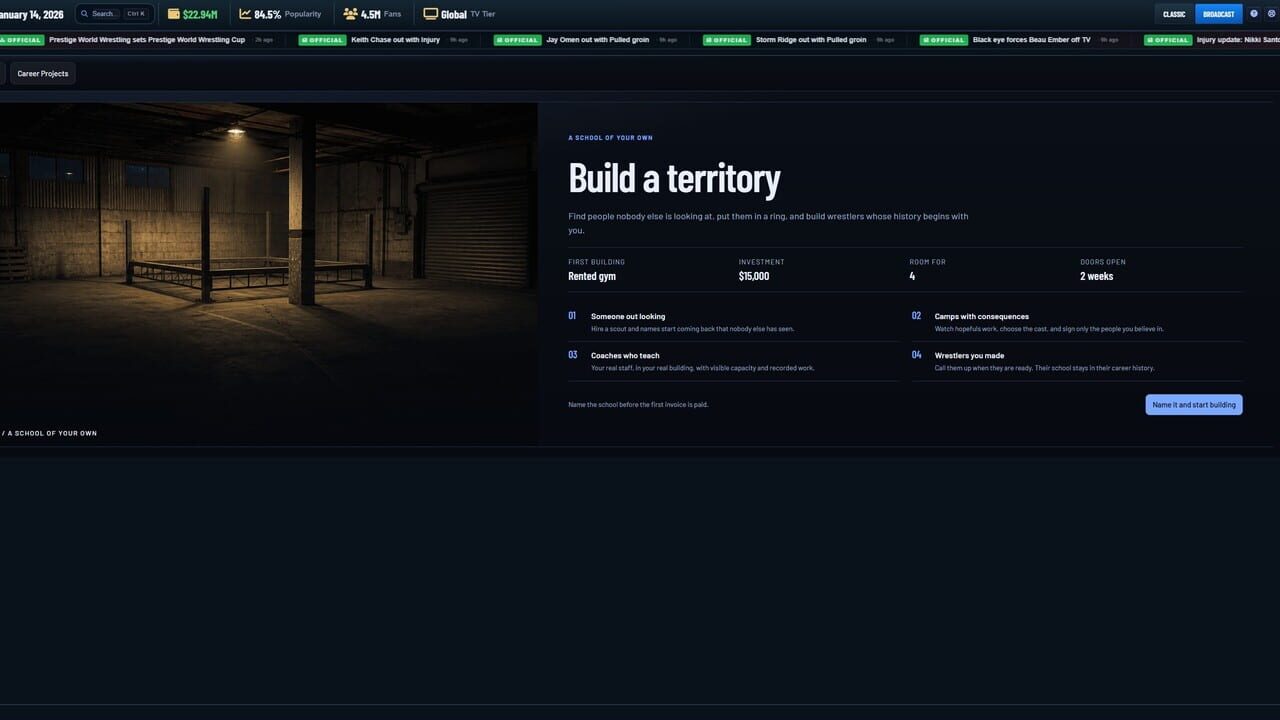Click the 'Name the school before the first invoice' note

(x=638, y=405)
